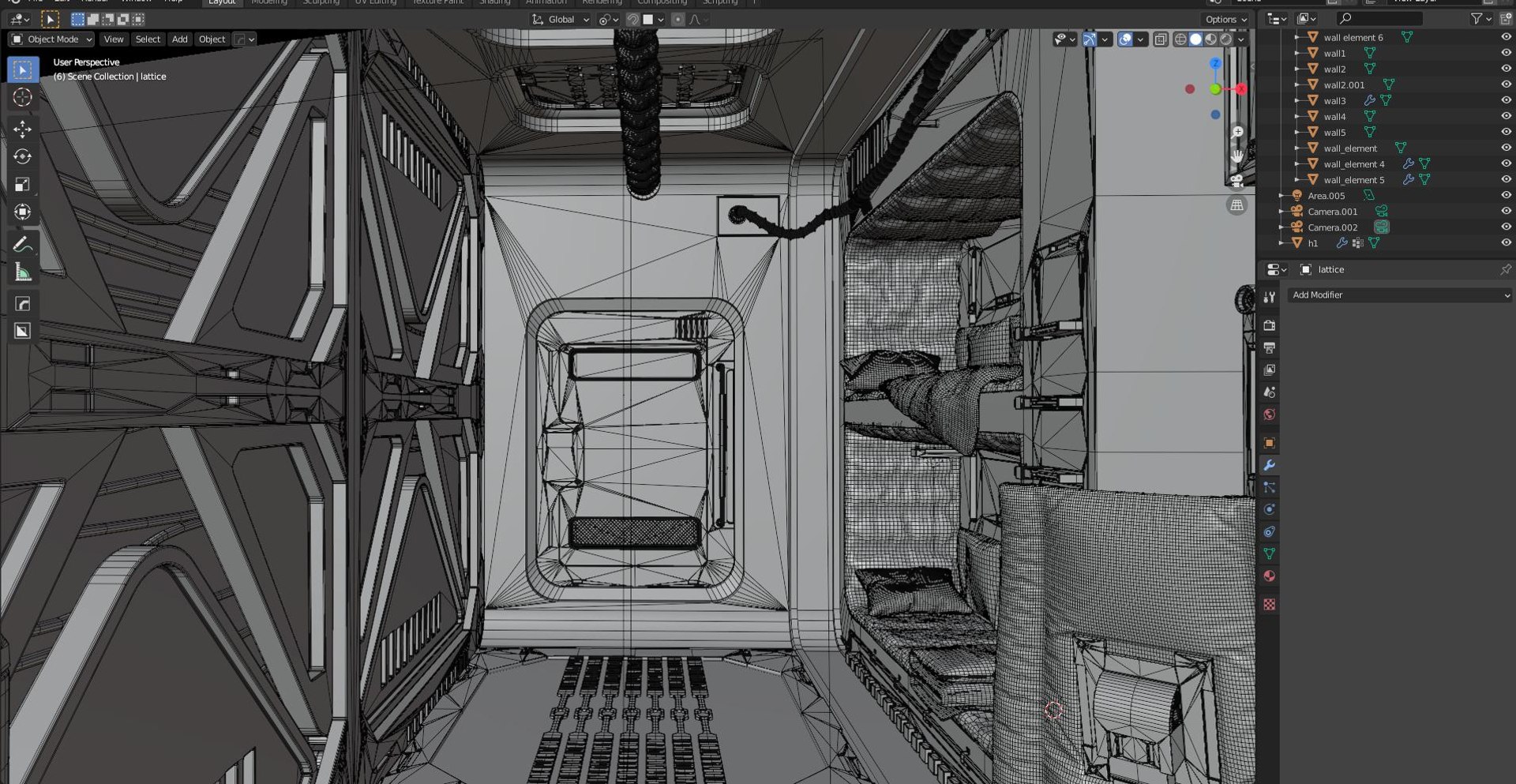Pick the Scale tool

22,184
